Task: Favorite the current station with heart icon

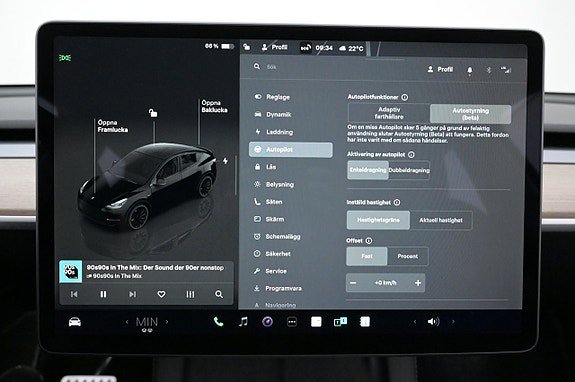Action: point(161,294)
